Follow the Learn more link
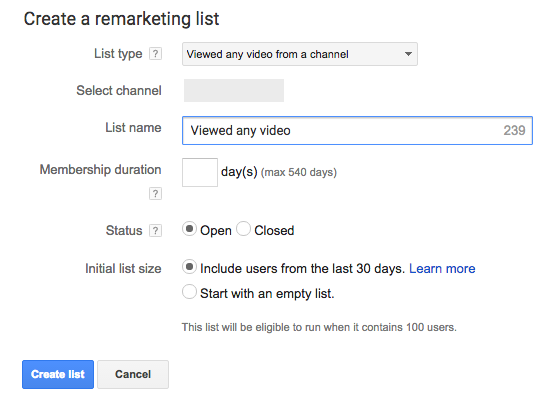This screenshot has height=405, width=544. pyautogui.click(x=442, y=269)
